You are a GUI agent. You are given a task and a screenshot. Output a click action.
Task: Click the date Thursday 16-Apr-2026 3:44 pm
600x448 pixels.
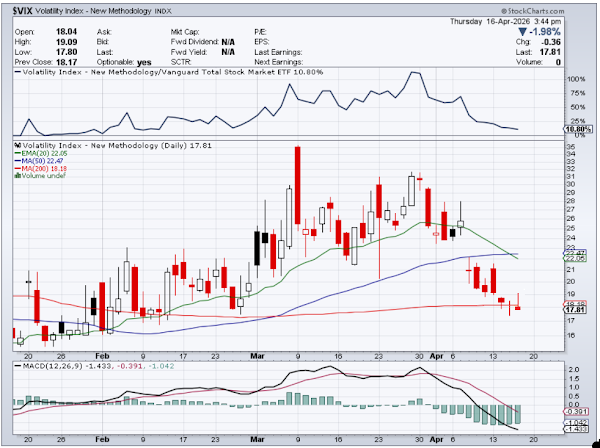(x=505, y=21)
